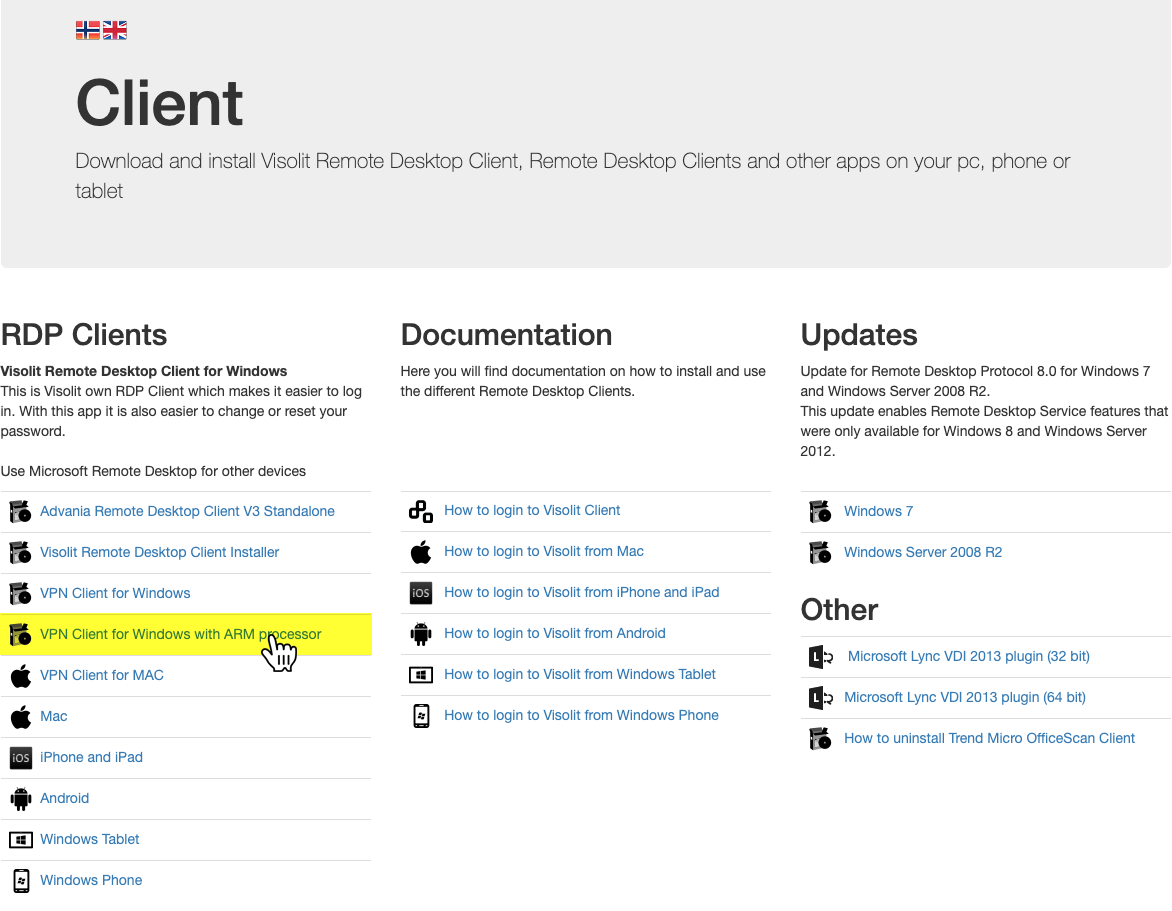Viewport: 1172px width, 911px height.
Task: Click the Apple icon beside VPN Client for MAC
Action: point(20,675)
